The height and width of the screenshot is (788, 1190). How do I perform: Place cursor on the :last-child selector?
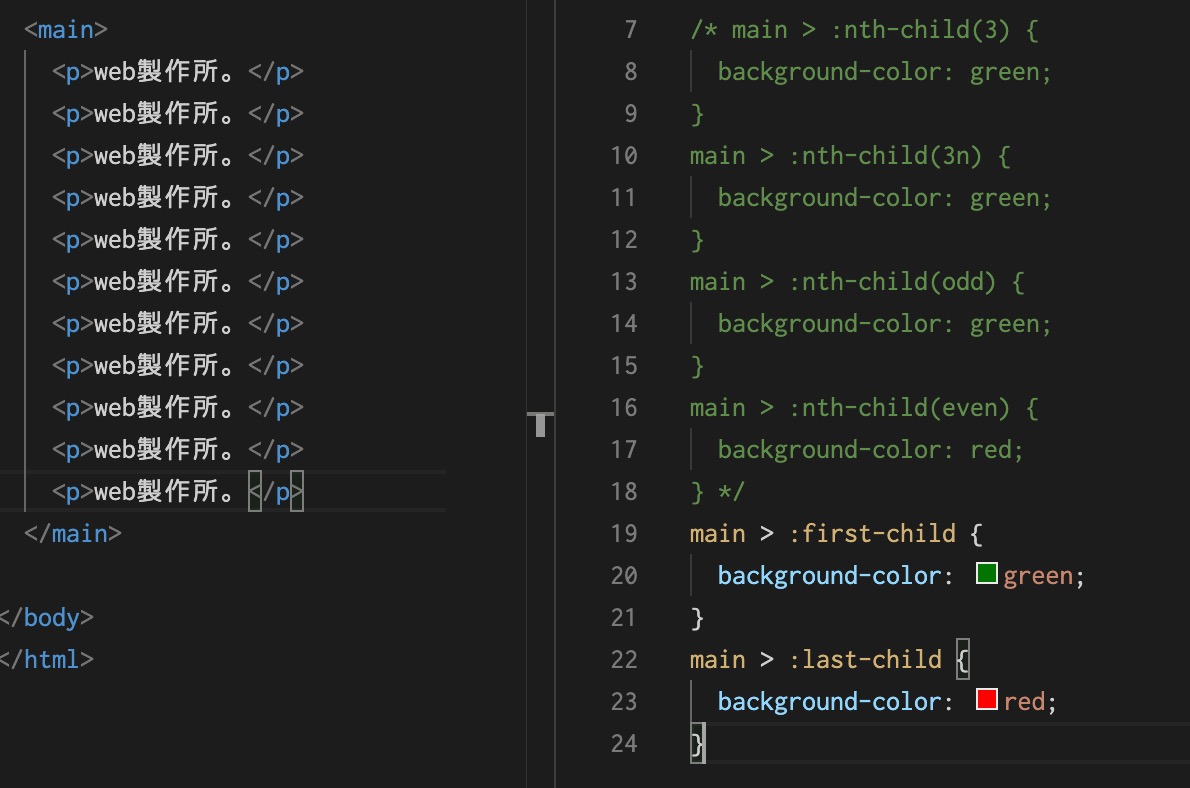pos(864,660)
